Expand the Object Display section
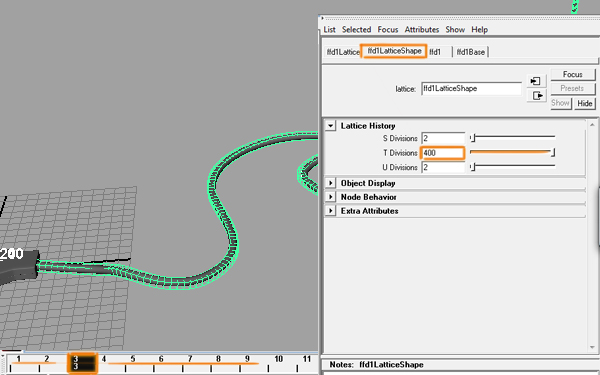Viewport: 600px width, 375px height. coord(330,183)
